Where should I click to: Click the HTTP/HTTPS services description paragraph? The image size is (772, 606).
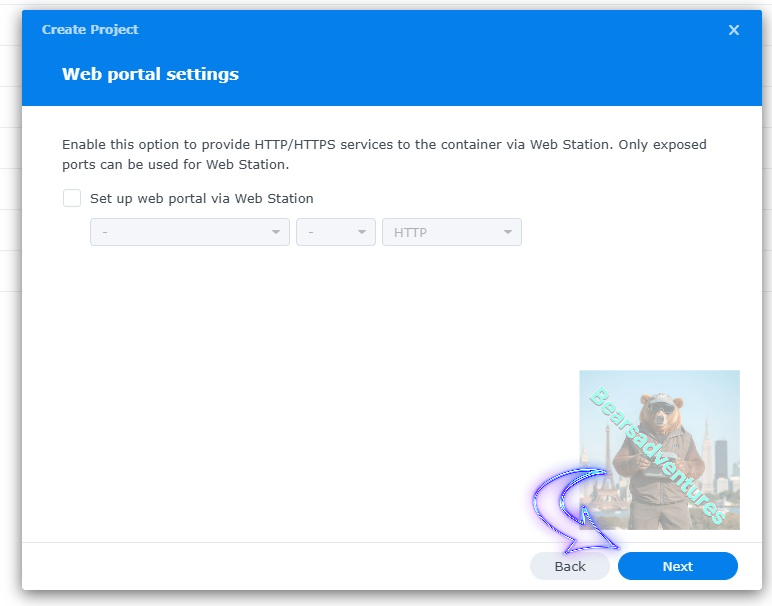[384, 154]
